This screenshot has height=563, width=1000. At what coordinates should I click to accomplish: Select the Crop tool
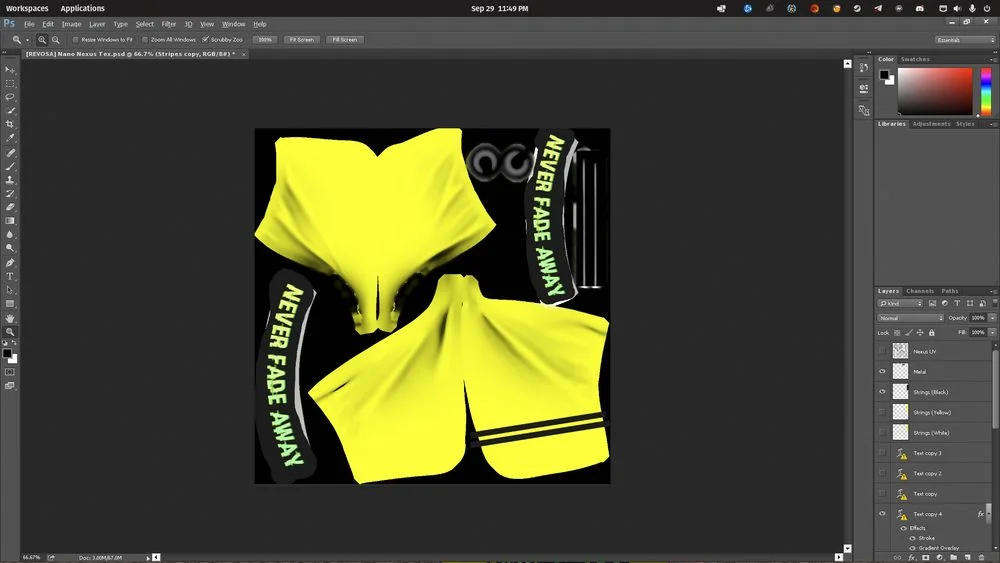point(10,124)
